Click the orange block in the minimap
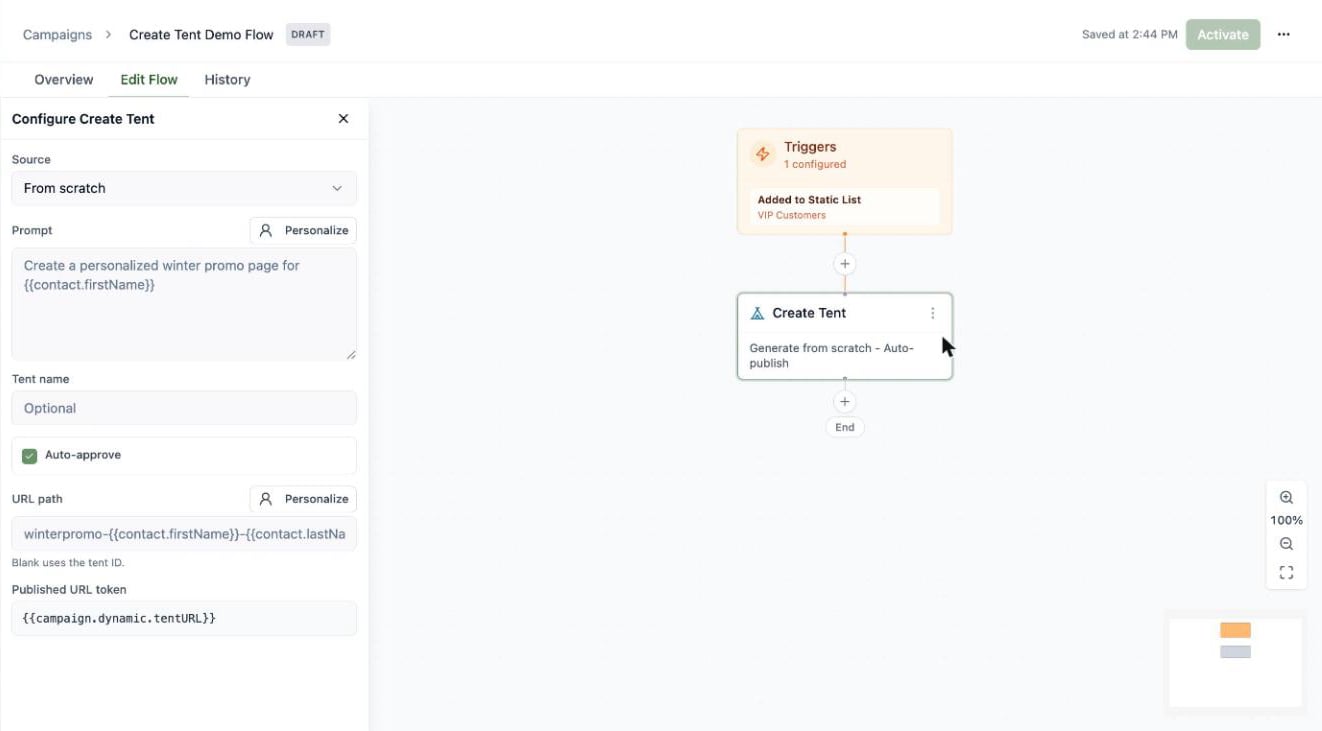 click(1235, 630)
